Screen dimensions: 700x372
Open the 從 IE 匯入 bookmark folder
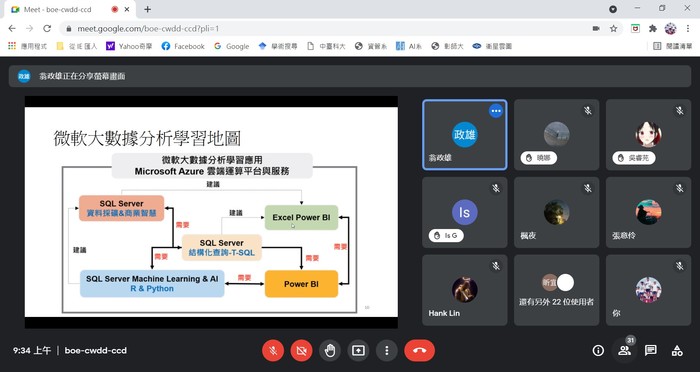(x=77, y=46)
